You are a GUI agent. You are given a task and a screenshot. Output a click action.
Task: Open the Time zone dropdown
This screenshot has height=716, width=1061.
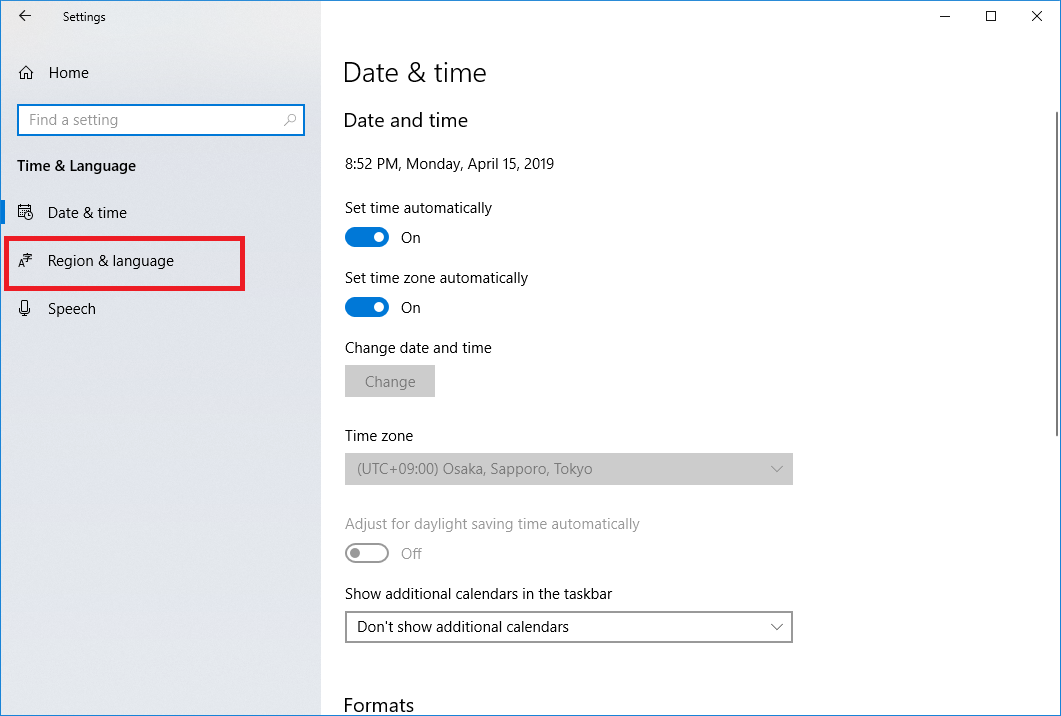click(568, 469)
